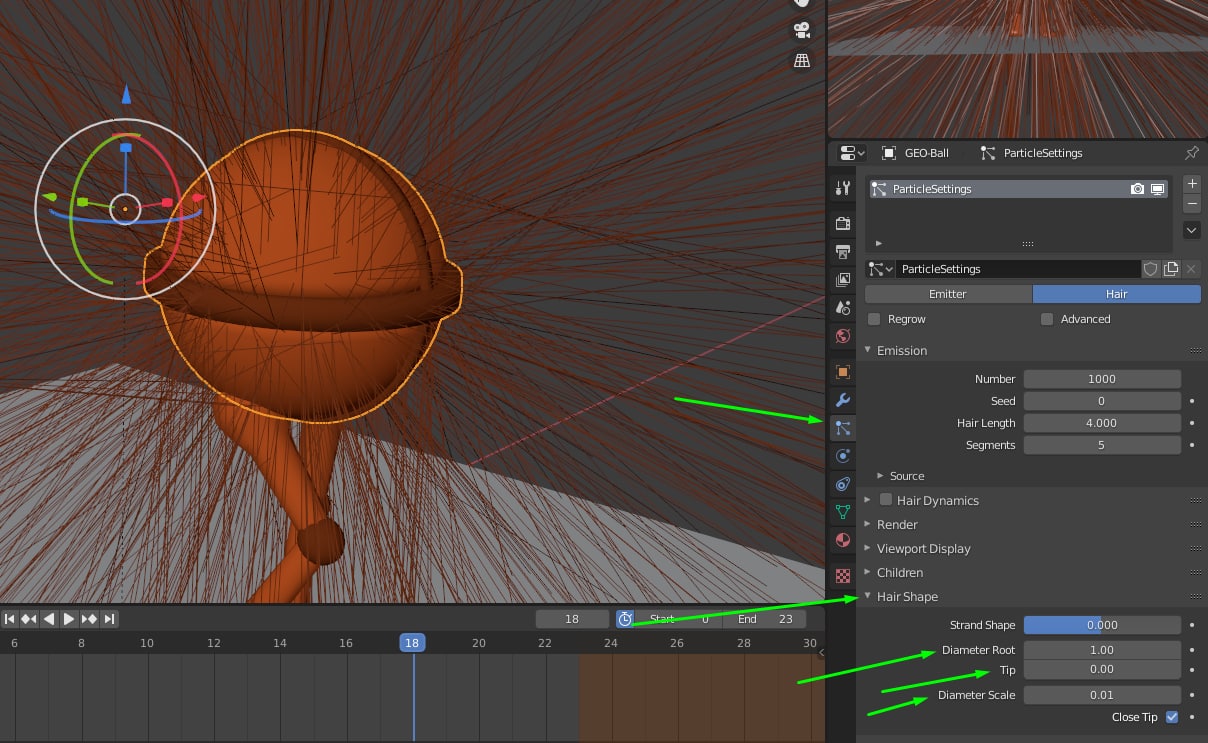
Task: Open the Scene properties tab
Action: click(x=842, y=307)
